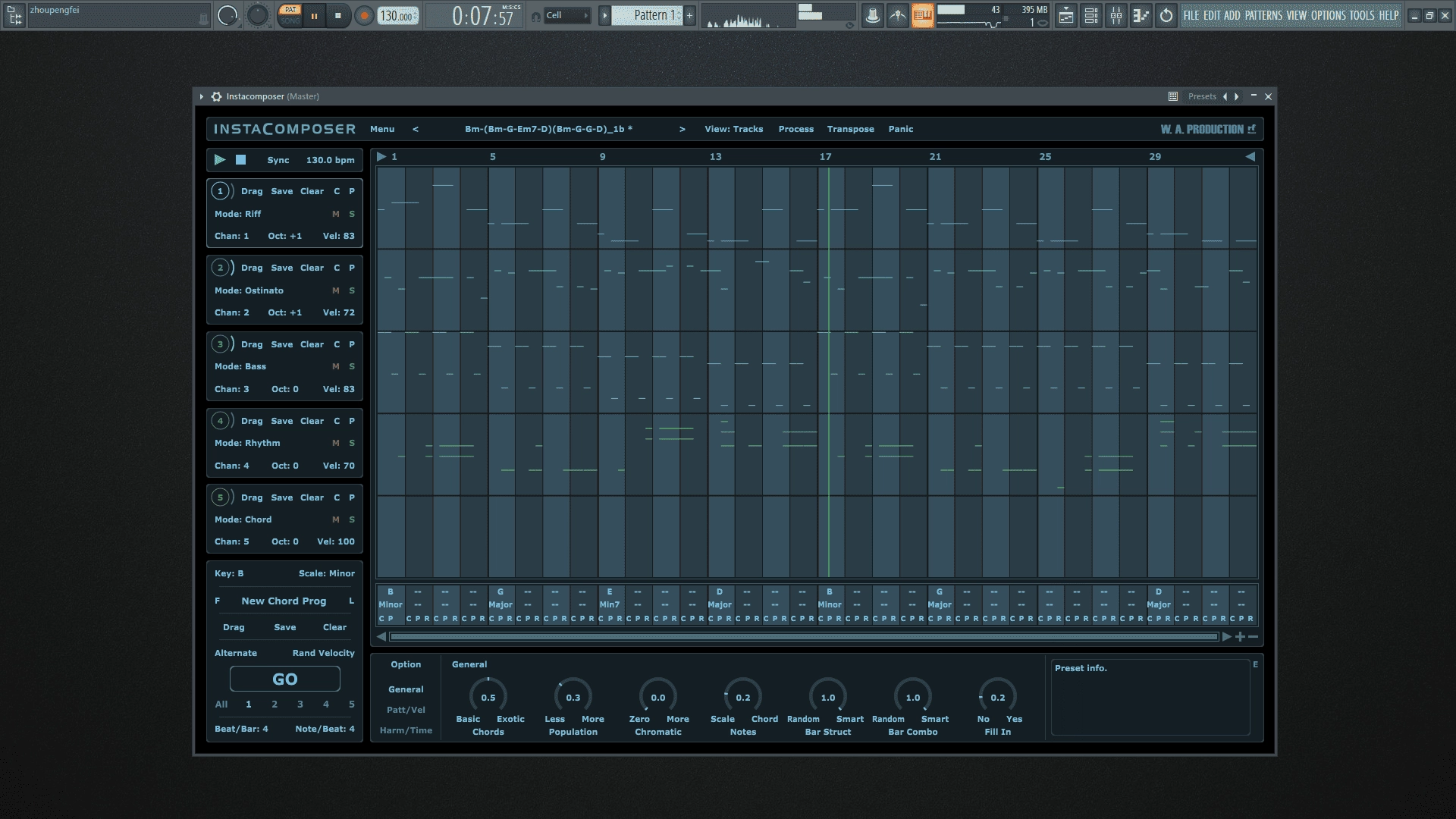
Task: Open the Presets dropdown in plugin titlebar
Action: tap(1202, 96)
